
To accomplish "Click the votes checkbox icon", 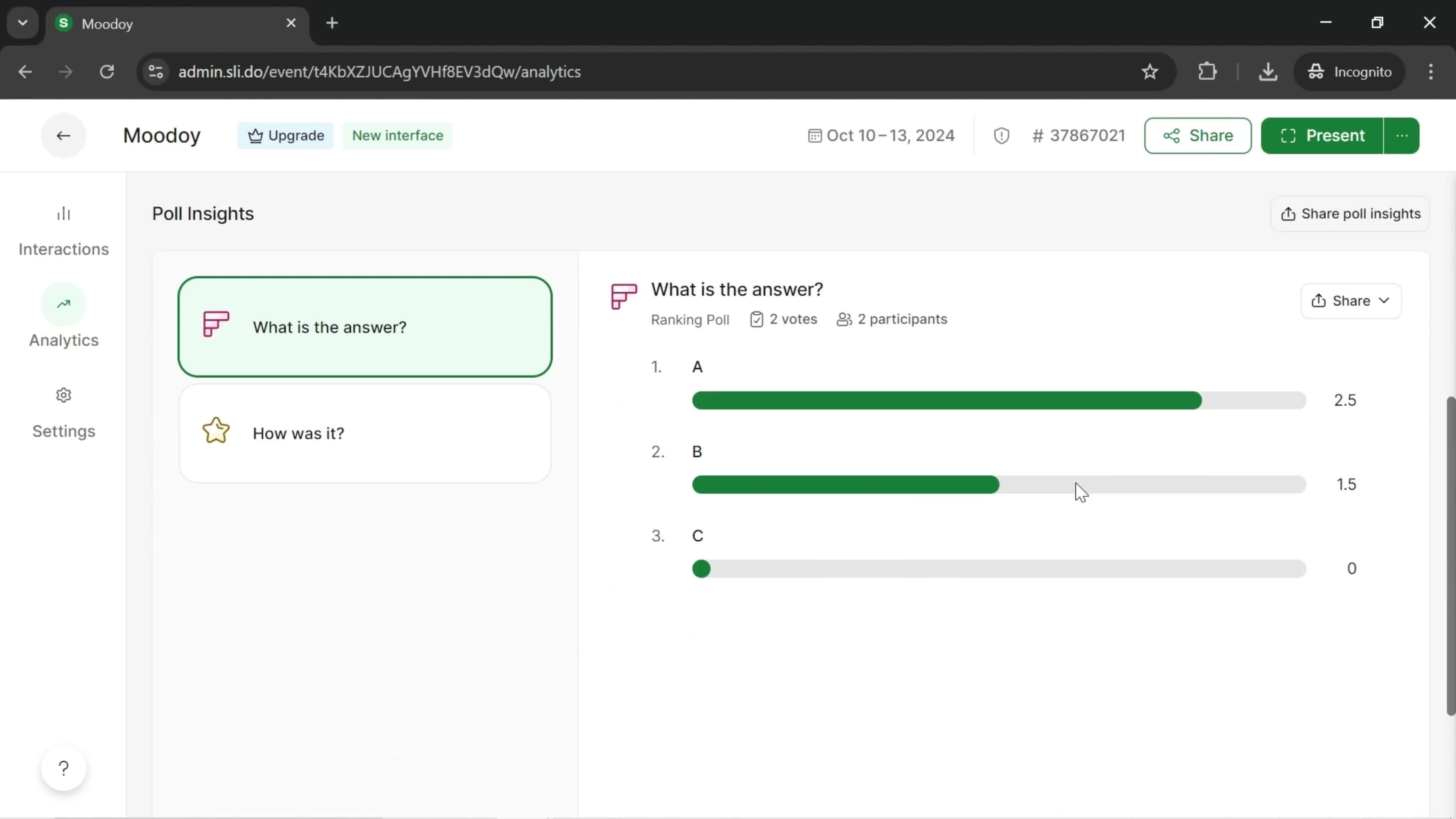I will (757, 319).
